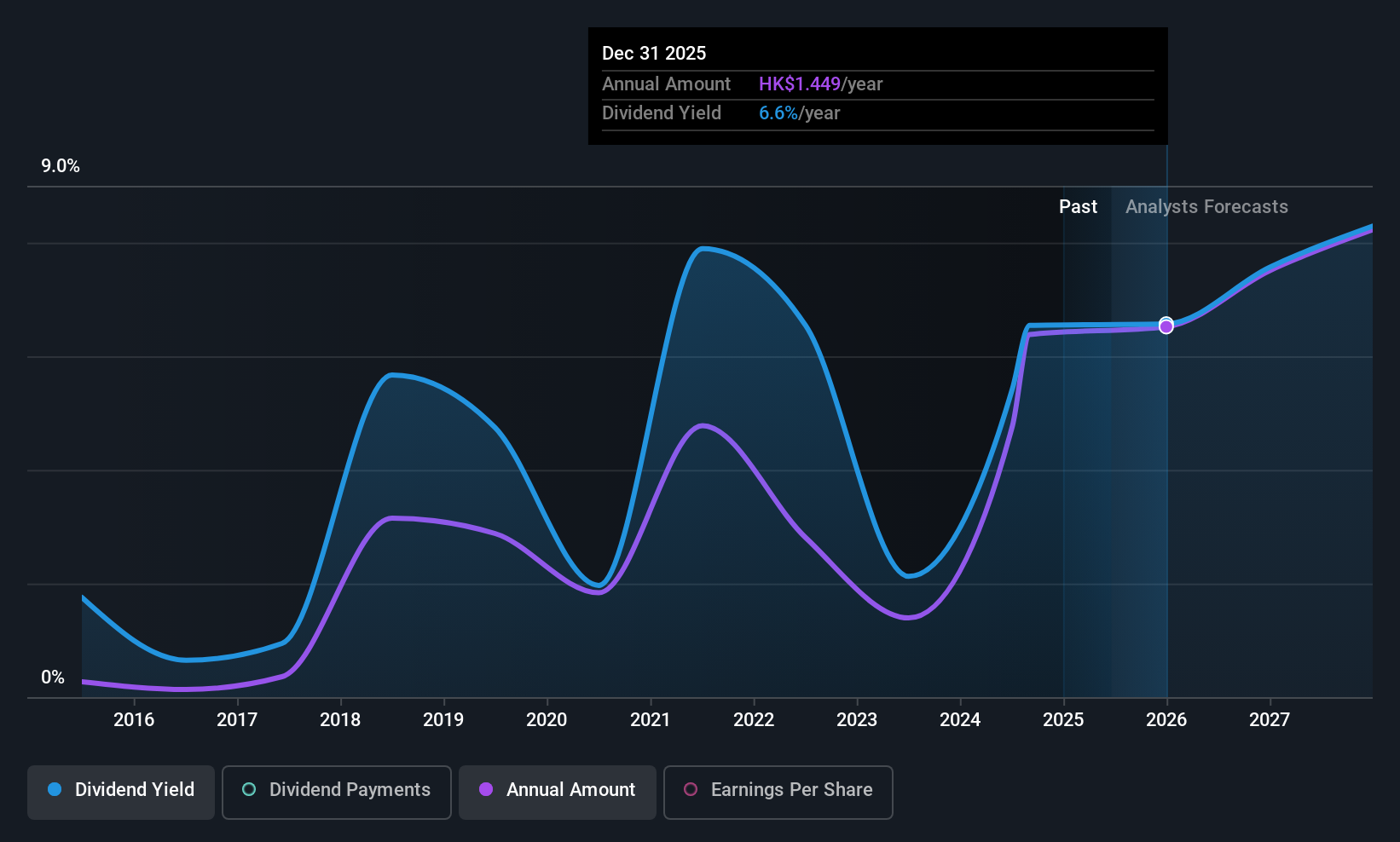Select the 2018 x-axis label
The width and height of the screenshot is (1400, 842).
click(340, 719)
